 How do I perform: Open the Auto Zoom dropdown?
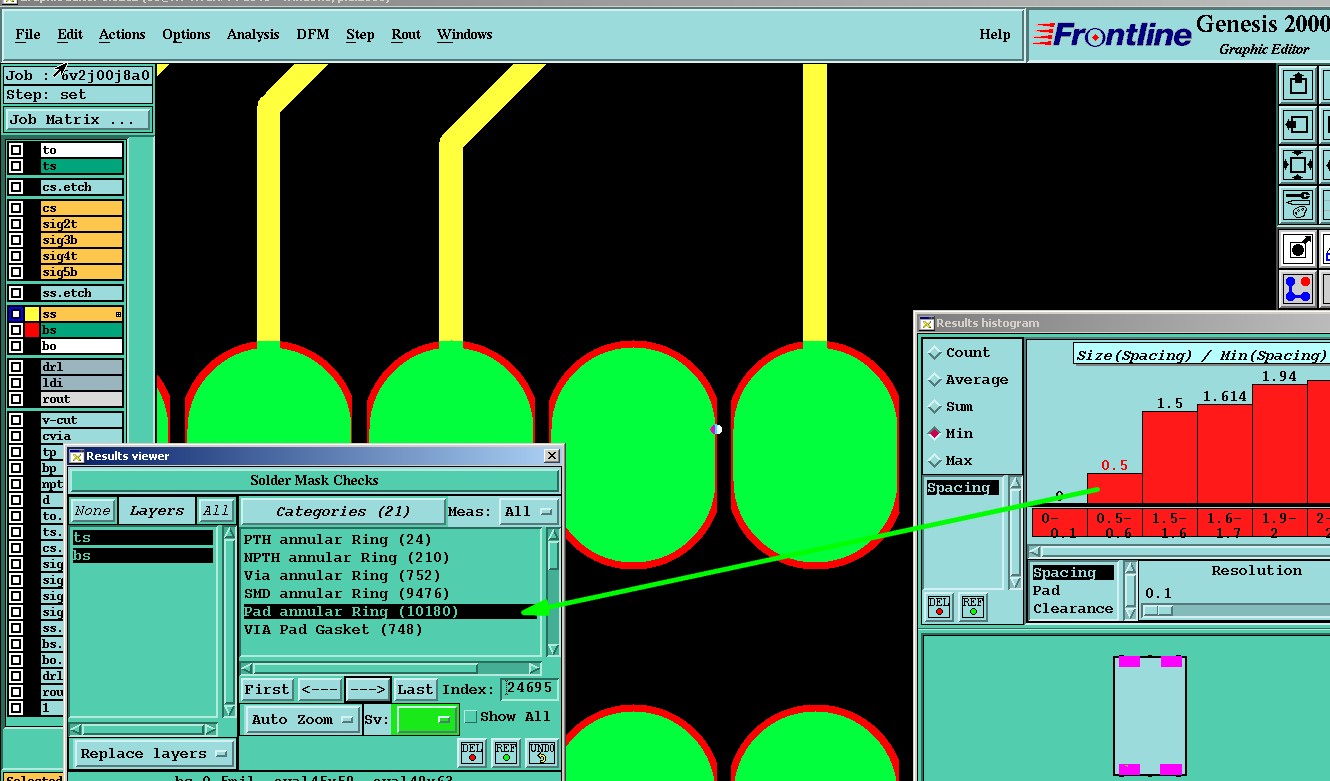tap(303, 719)
